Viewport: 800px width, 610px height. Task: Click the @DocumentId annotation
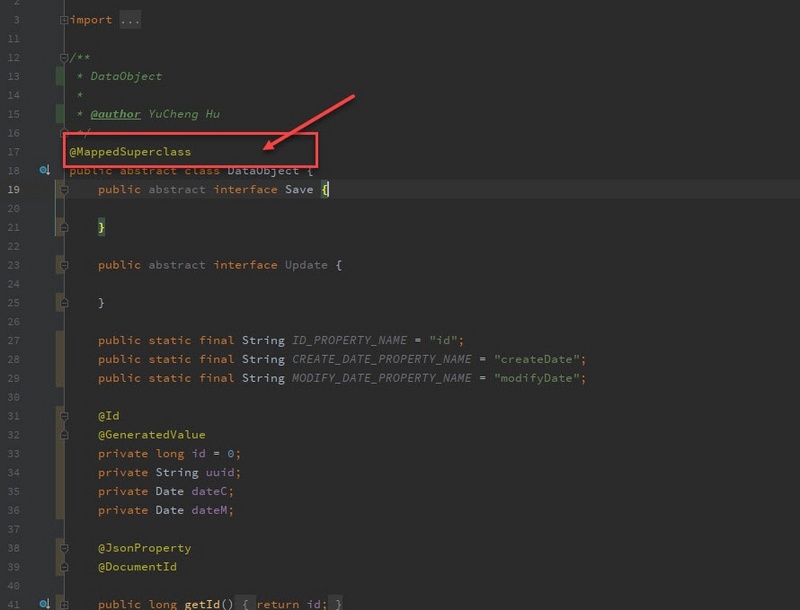[x=137, y=567]
